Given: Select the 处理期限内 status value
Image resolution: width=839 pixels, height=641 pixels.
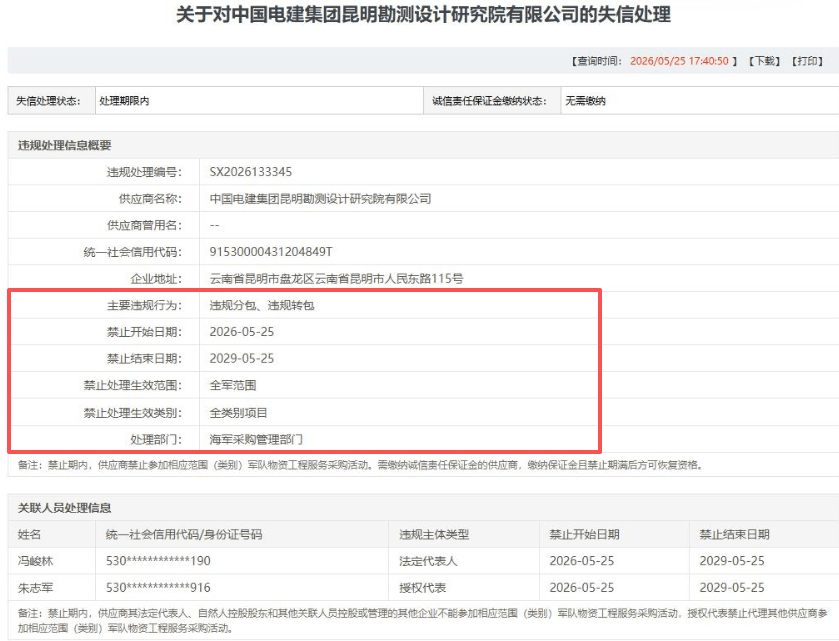Looking at the screenshot, I should [124, 101].
